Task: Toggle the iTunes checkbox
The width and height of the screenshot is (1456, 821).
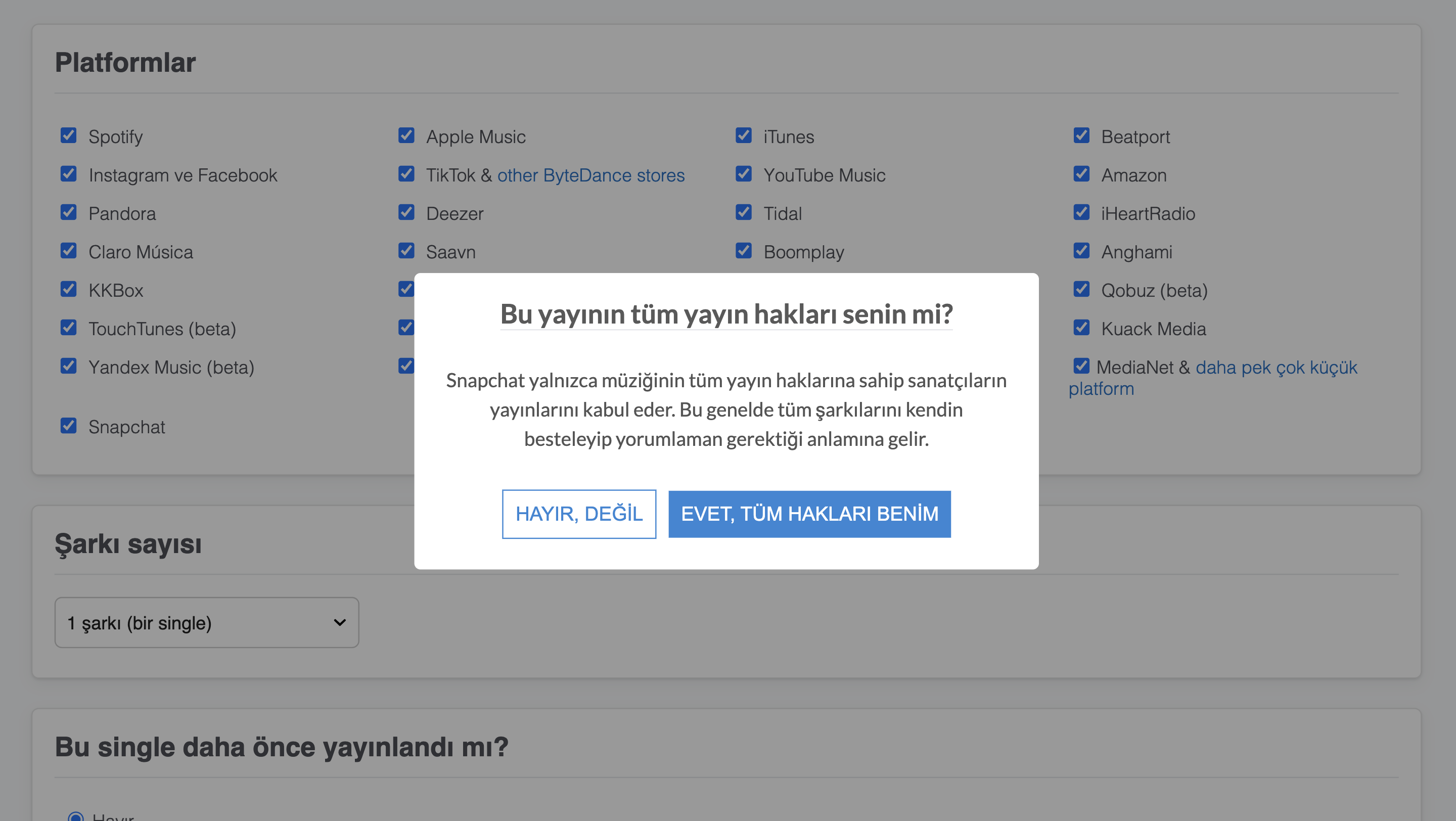Action: 744,135
